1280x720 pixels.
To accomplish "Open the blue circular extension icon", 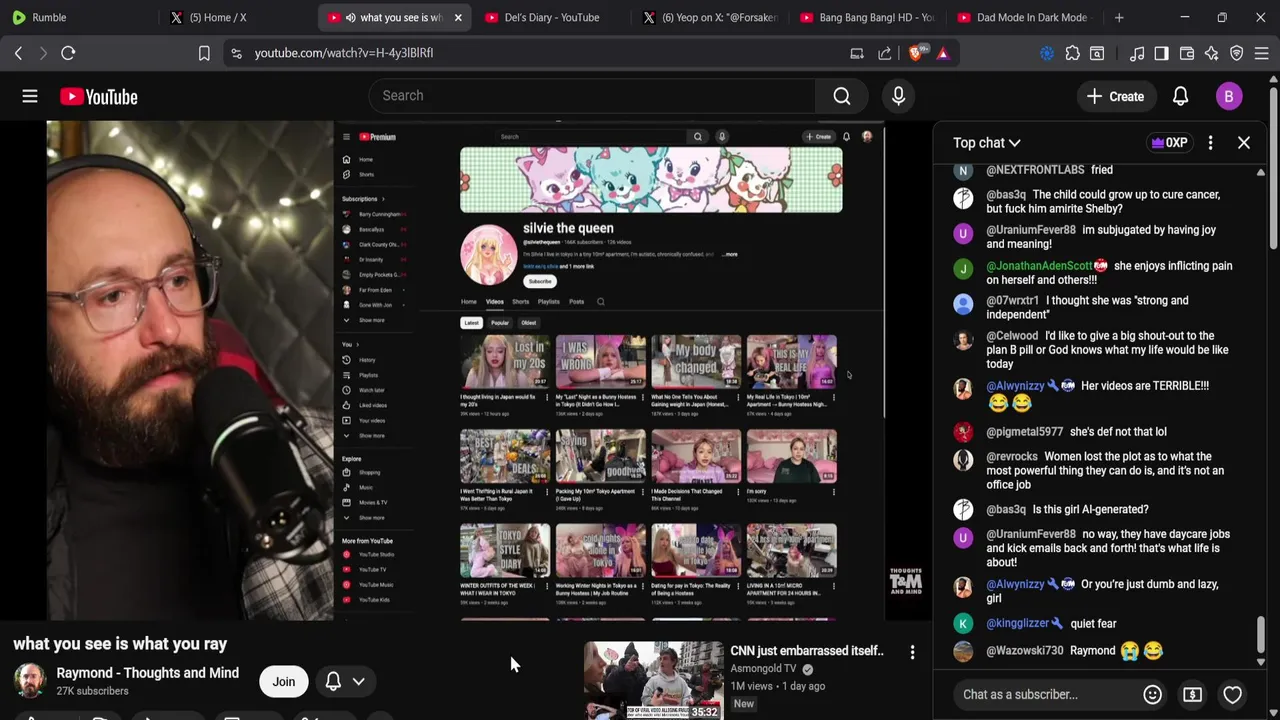I will (x=1047, y=53).
